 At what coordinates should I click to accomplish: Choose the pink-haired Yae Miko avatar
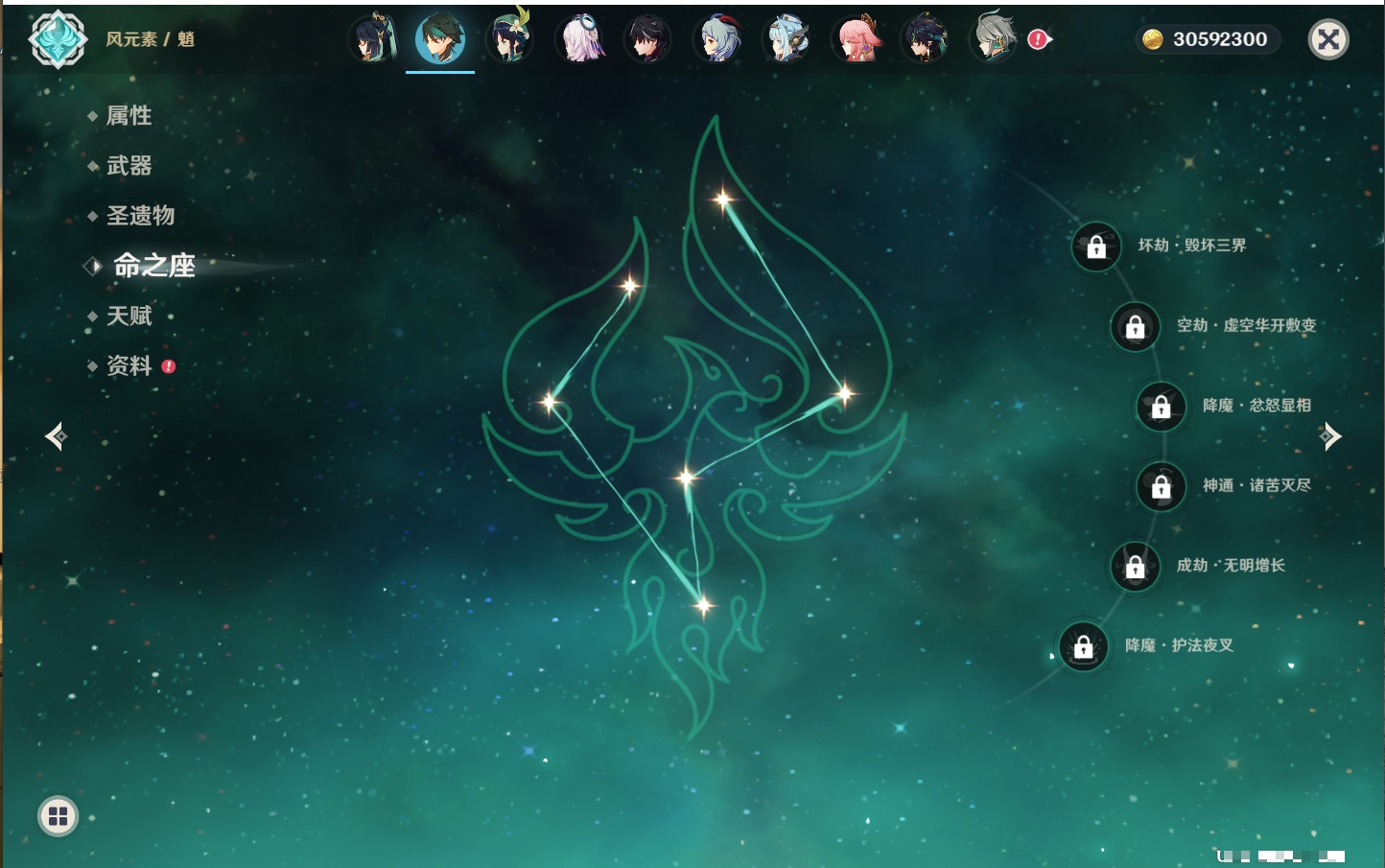(857, 39)
